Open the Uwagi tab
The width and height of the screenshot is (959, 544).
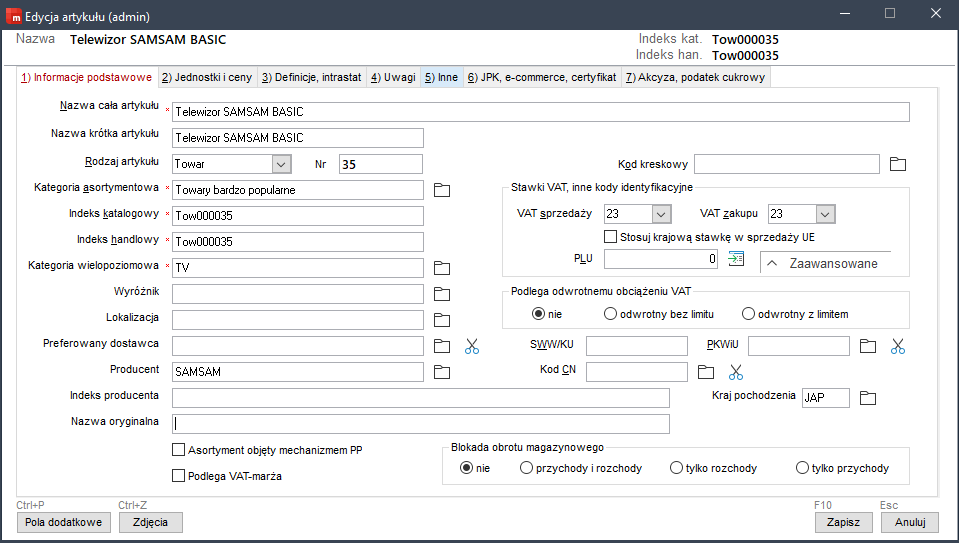393,77
